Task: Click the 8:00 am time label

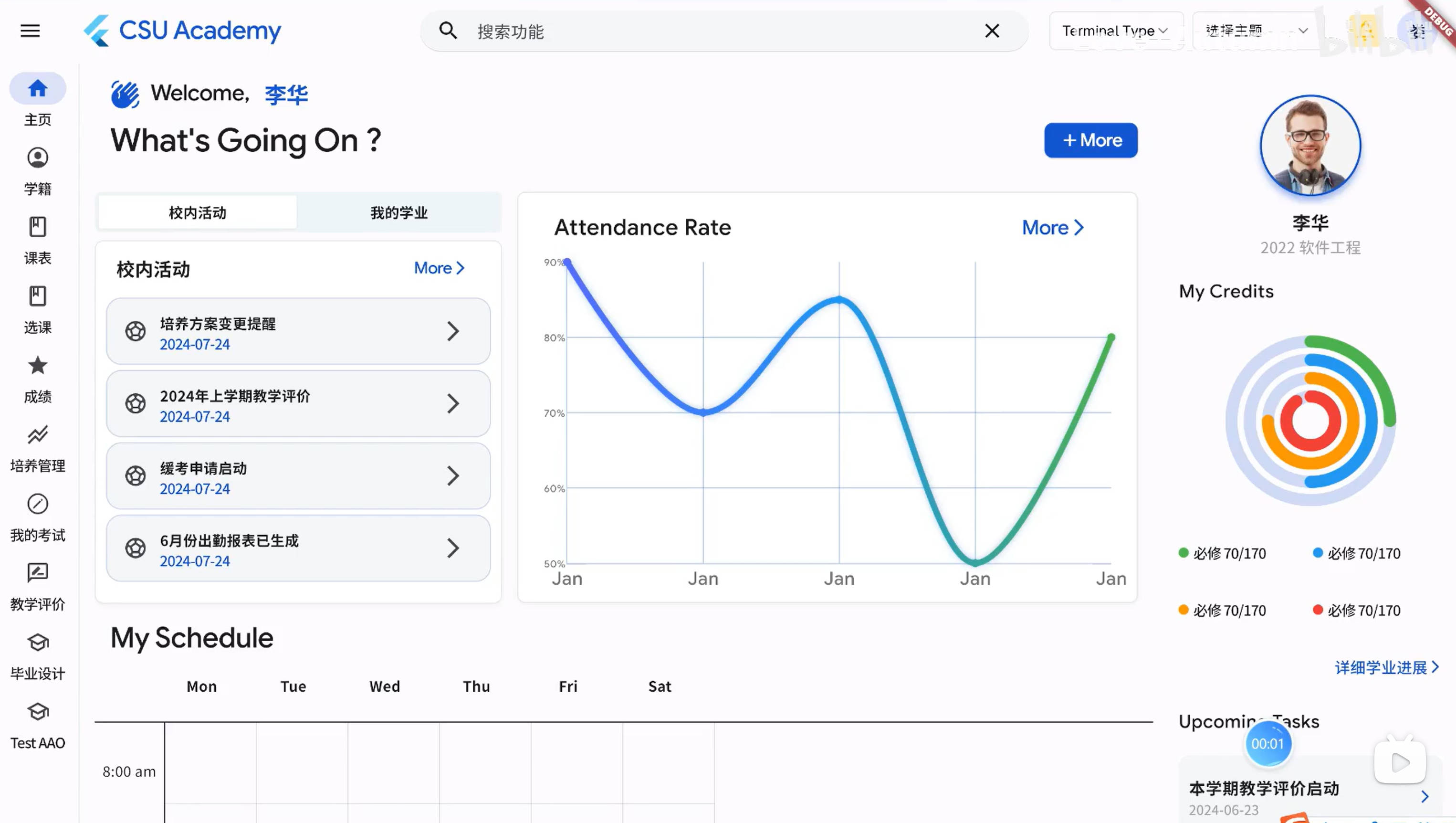Action: (x=129, y=771)
